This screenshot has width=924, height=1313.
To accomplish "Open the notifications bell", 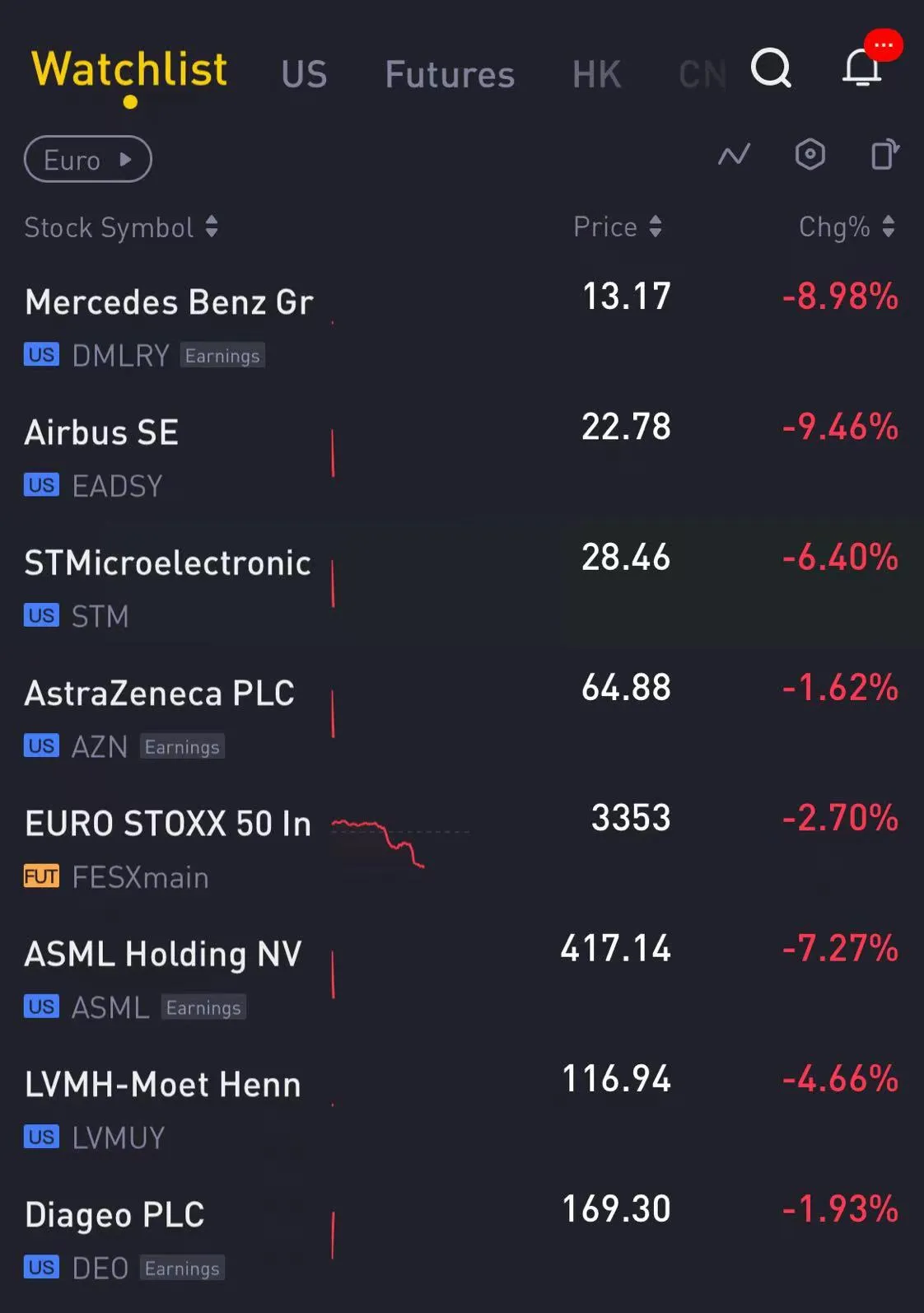I will 862,68.
